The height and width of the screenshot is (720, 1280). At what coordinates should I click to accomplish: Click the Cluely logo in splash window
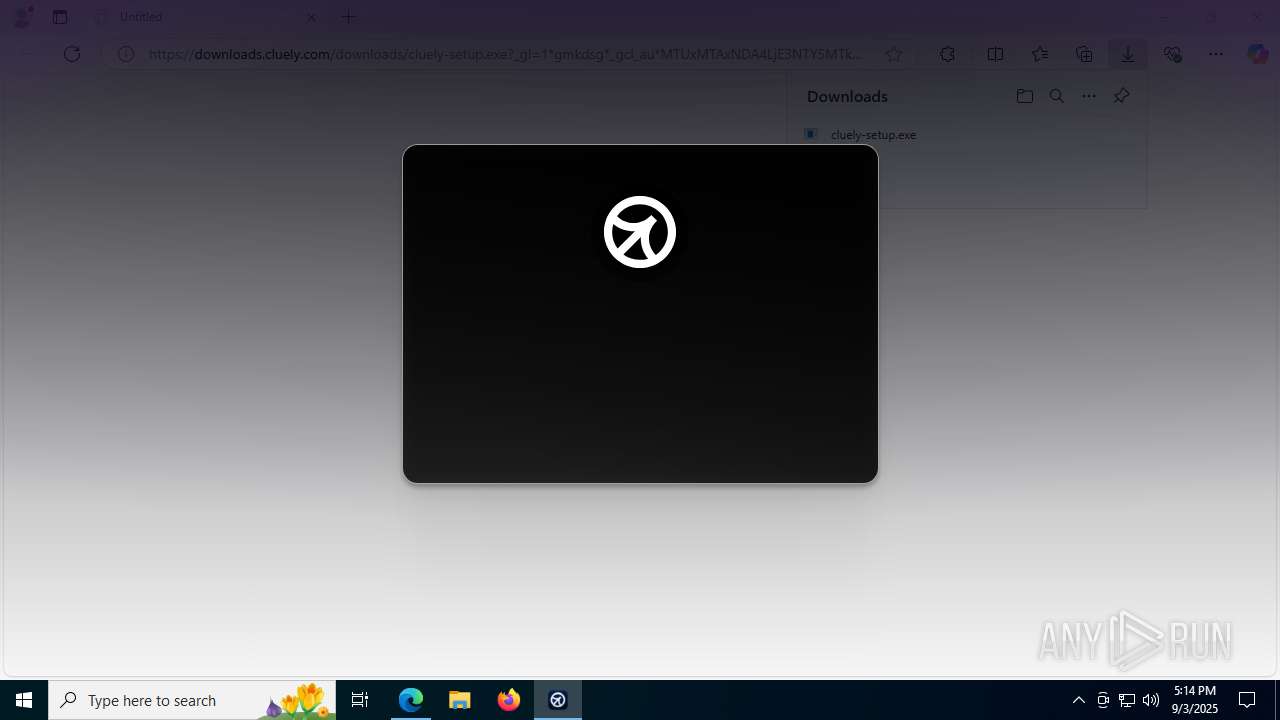(x=640, y=232)
